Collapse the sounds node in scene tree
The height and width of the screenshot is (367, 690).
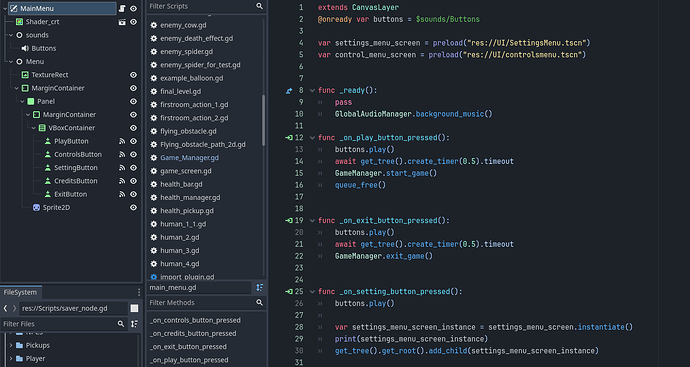click(11, 35)
